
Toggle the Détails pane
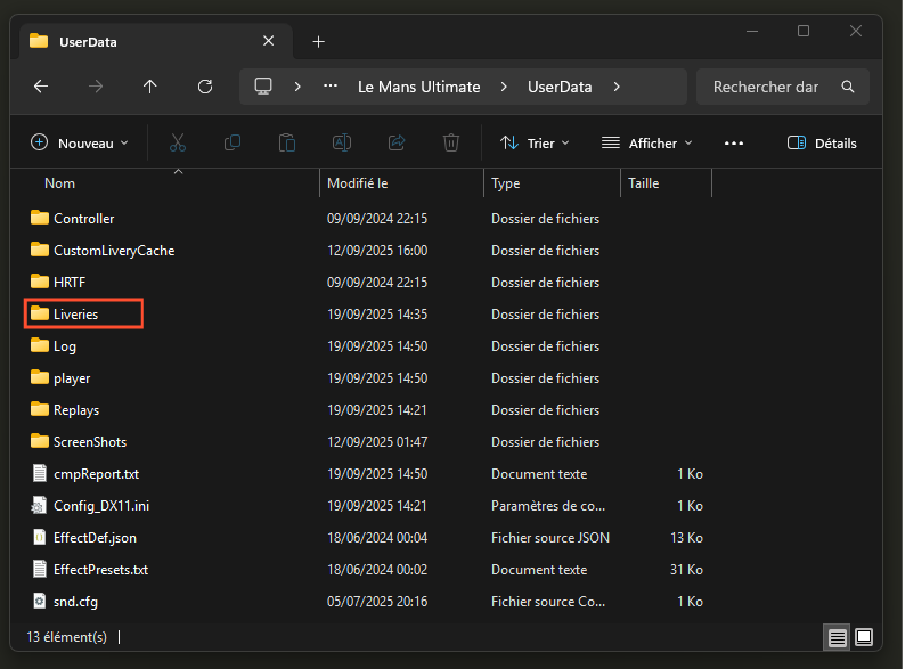[822, 143]
